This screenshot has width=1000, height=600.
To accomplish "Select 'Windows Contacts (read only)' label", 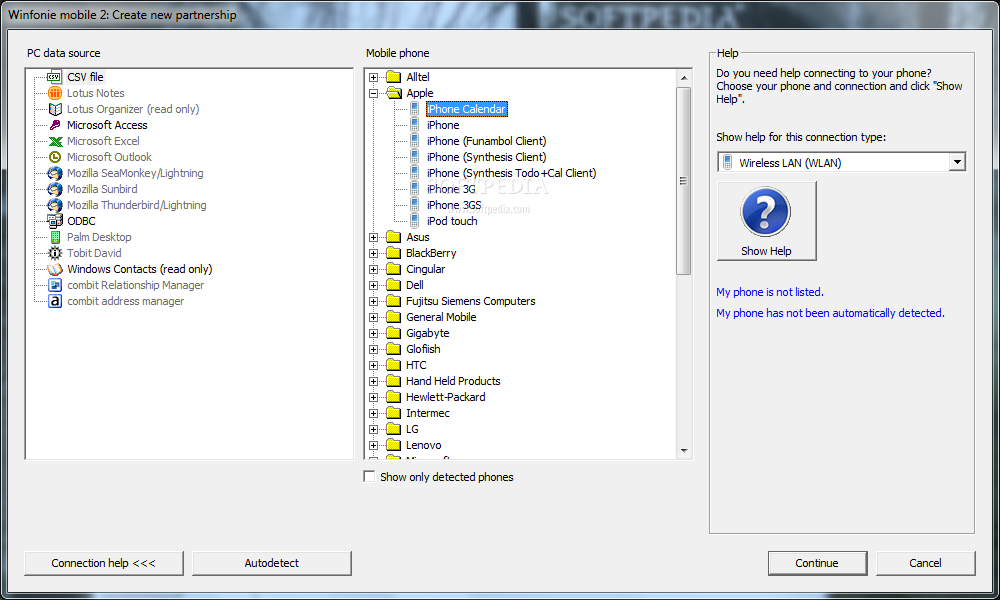I will (140, 269).
